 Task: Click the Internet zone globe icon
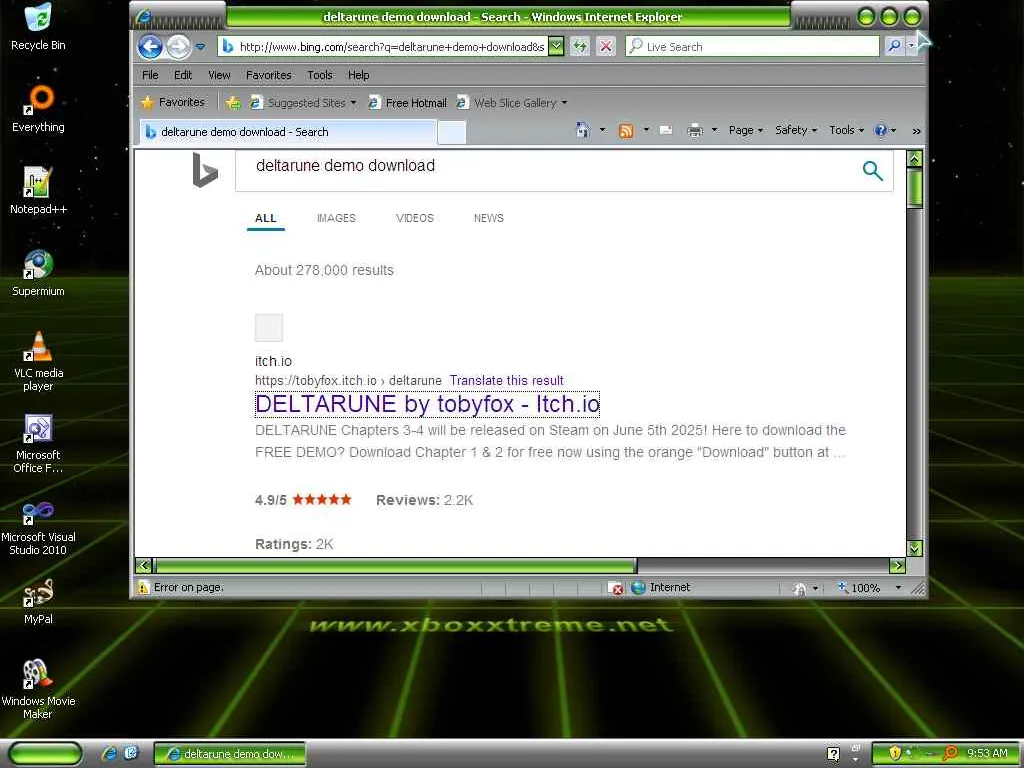coord(638,587)
